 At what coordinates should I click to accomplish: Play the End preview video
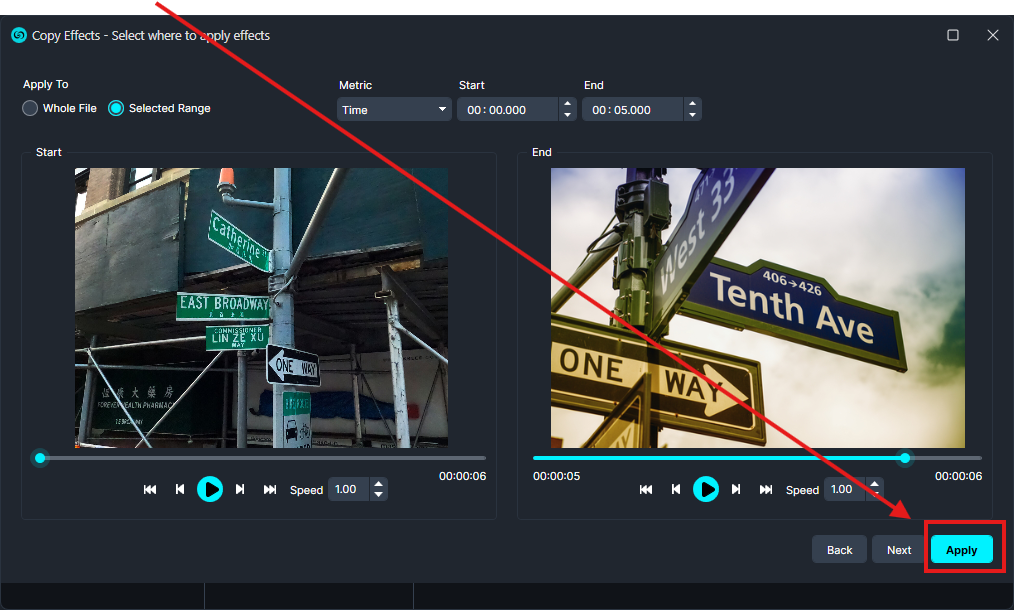[706, 489]
